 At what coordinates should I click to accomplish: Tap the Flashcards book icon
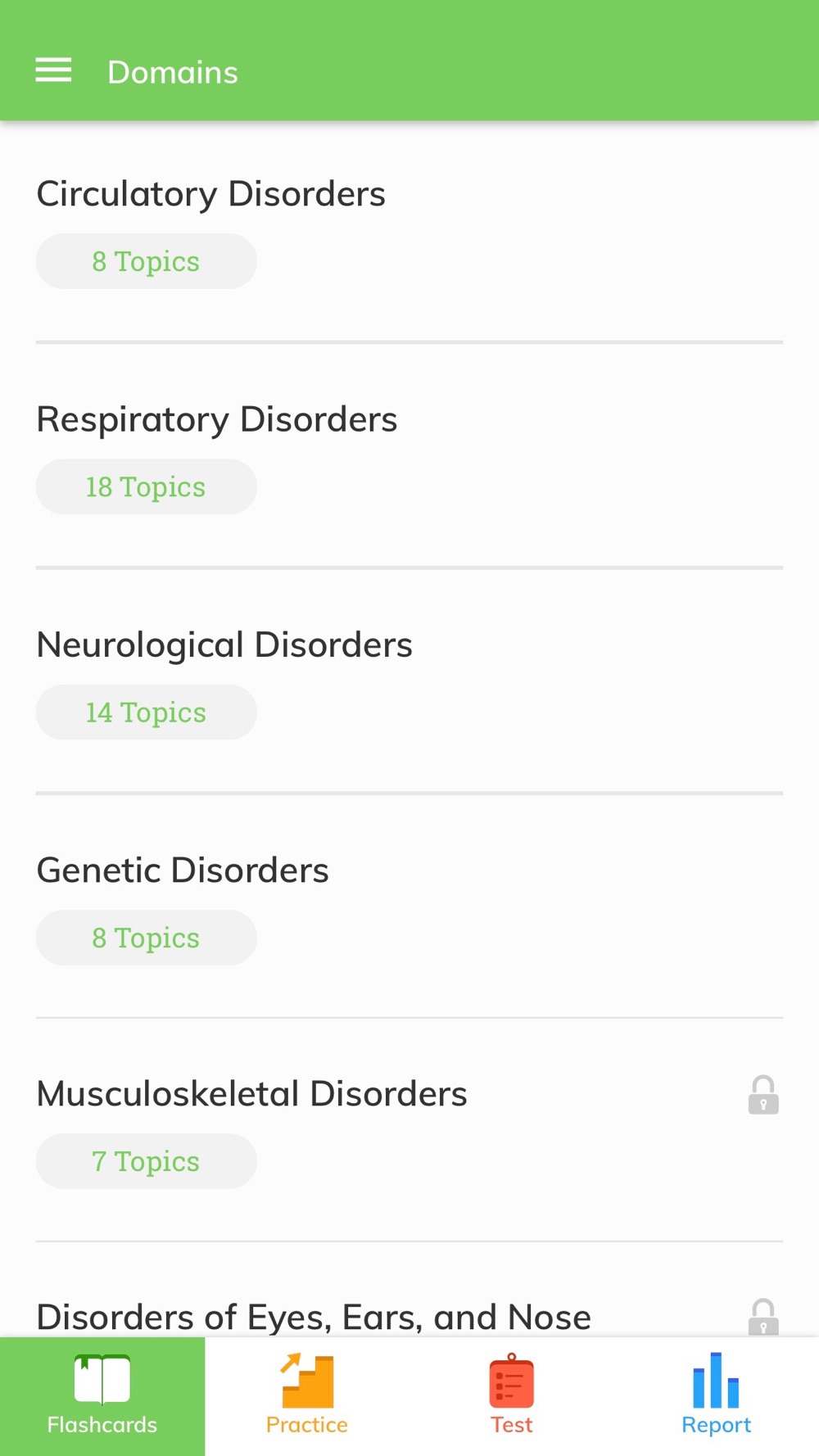coord(102,1379)
